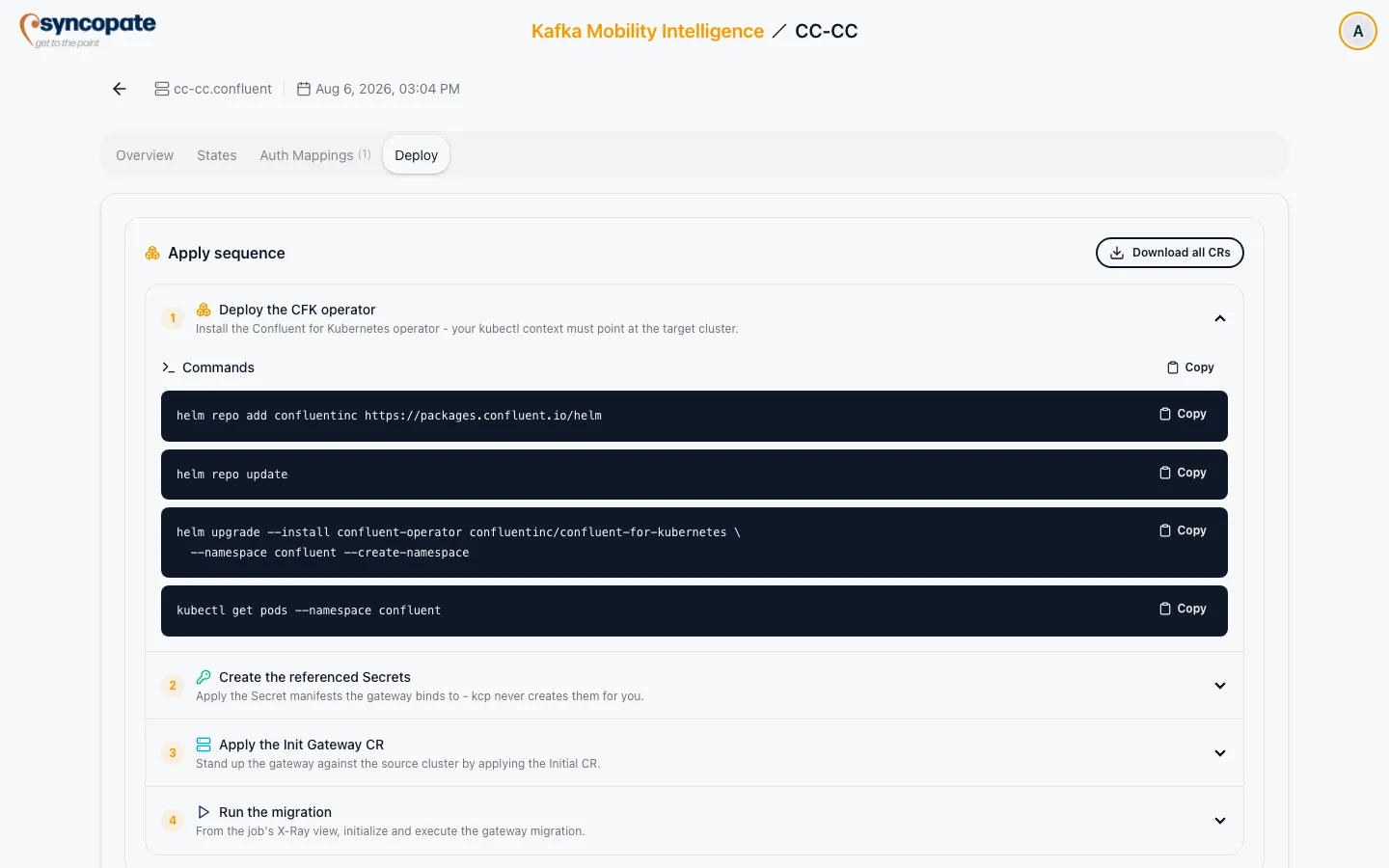
Task: Click the CC-CC breadcrumb title
Action: point(827,31)
